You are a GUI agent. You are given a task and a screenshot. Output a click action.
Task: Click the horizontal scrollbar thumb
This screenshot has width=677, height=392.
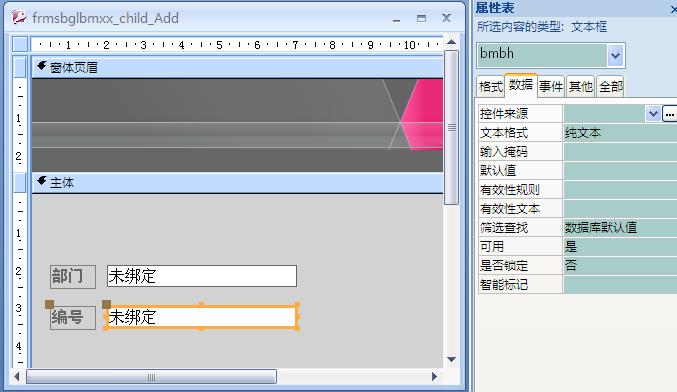point(151,377)
